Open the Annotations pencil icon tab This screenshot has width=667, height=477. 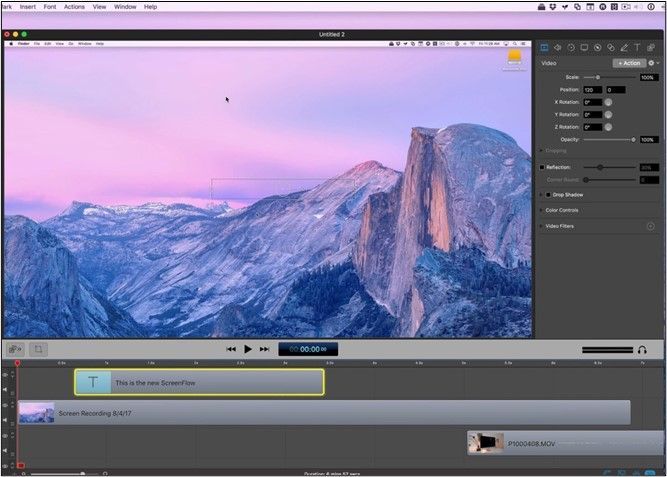[x=624, y=47]
